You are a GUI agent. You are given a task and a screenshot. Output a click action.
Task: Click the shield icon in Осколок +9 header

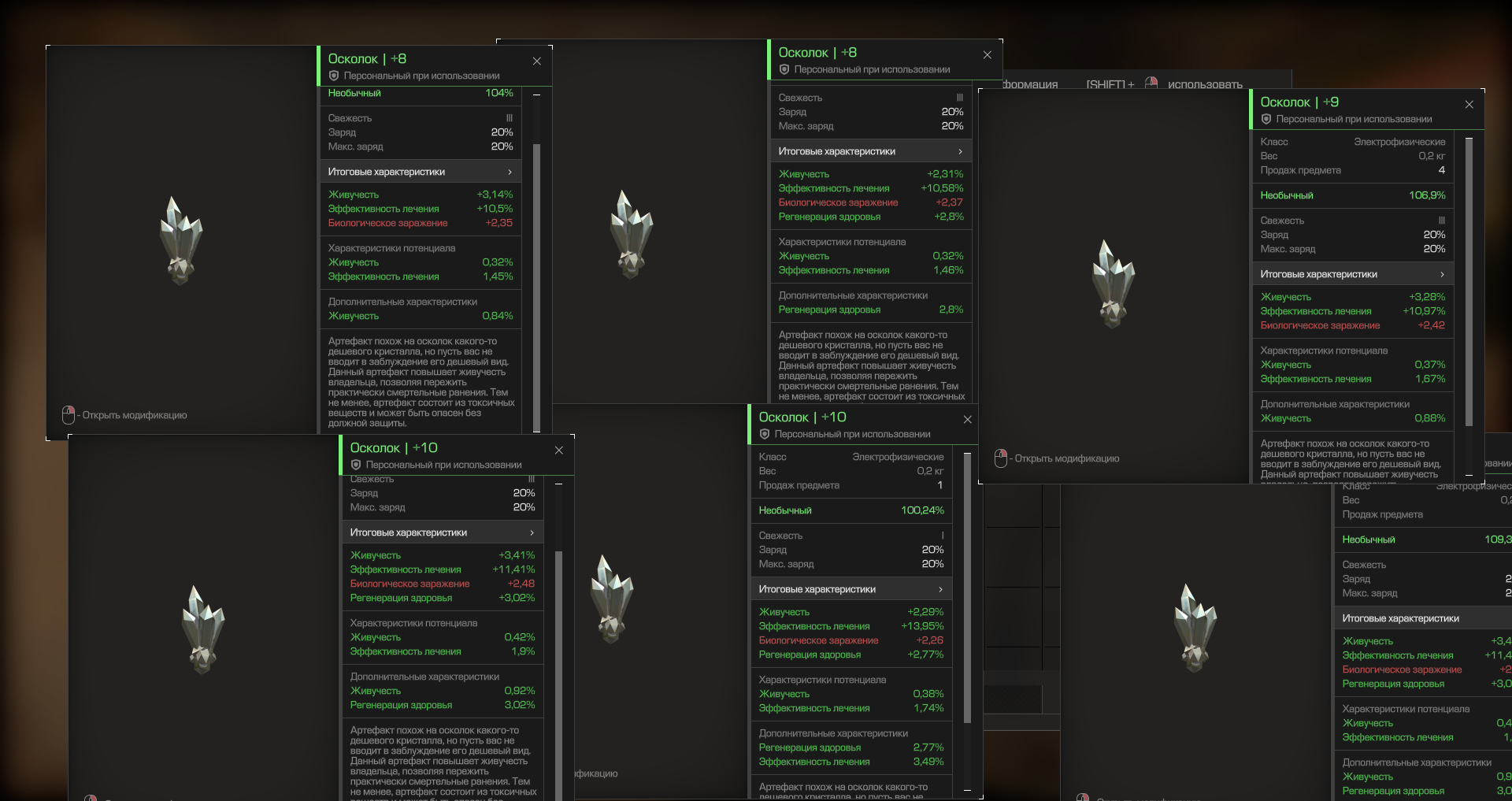point(1266,119)
